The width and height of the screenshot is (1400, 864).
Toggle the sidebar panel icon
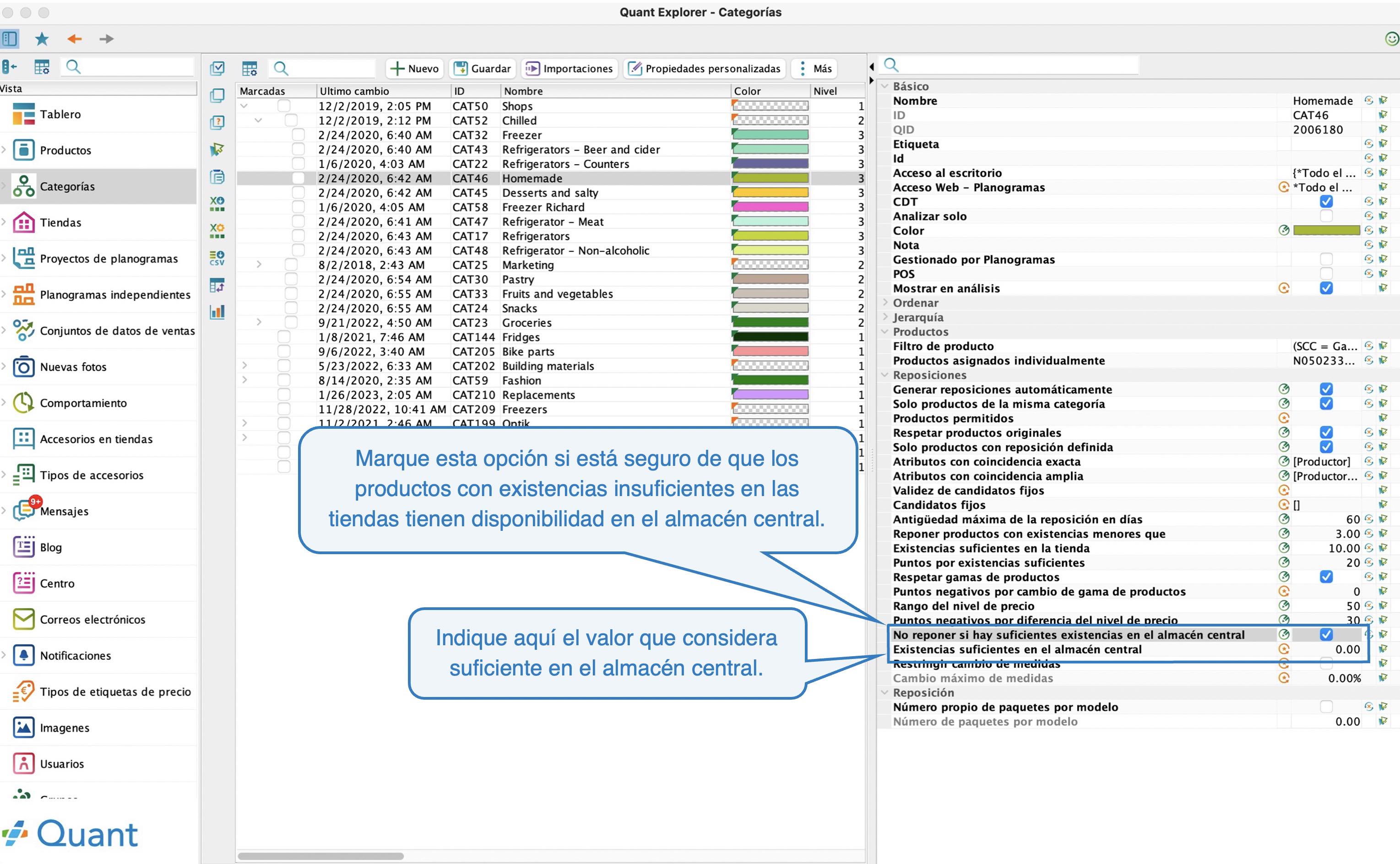click(x=10, y=39)
